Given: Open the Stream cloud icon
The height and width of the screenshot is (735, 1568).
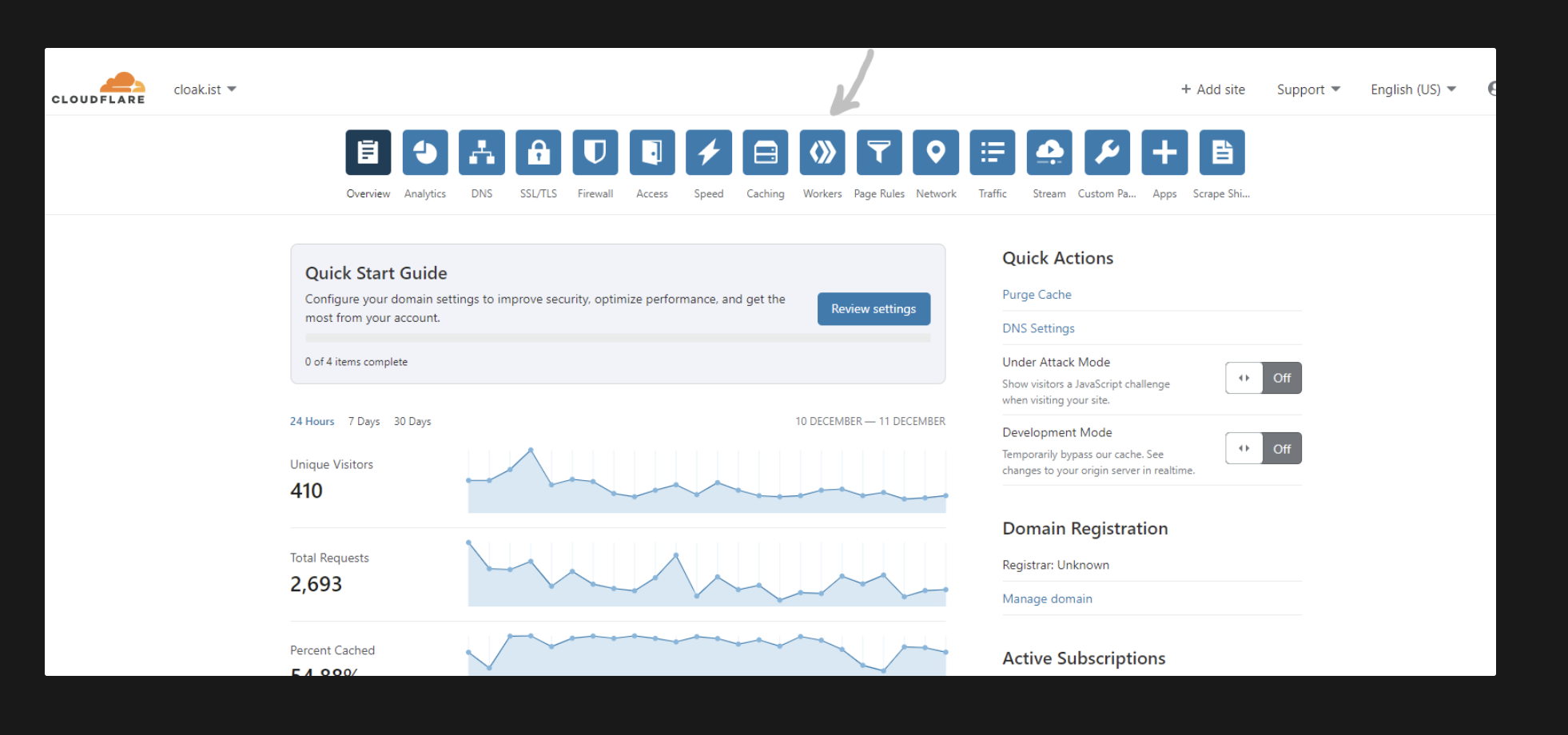Looking at the screenshot, I should (x=1049, y=152).
